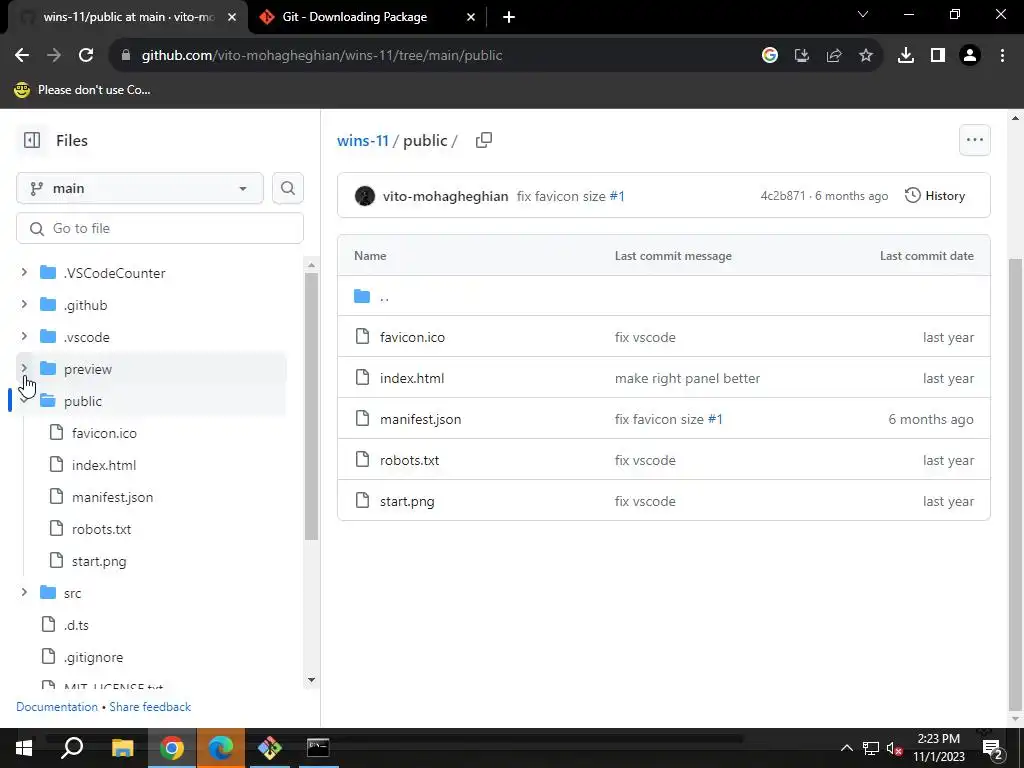1024x768 pixels.
Task: Open a new browser tab
Action: click(x=509, y=17)
